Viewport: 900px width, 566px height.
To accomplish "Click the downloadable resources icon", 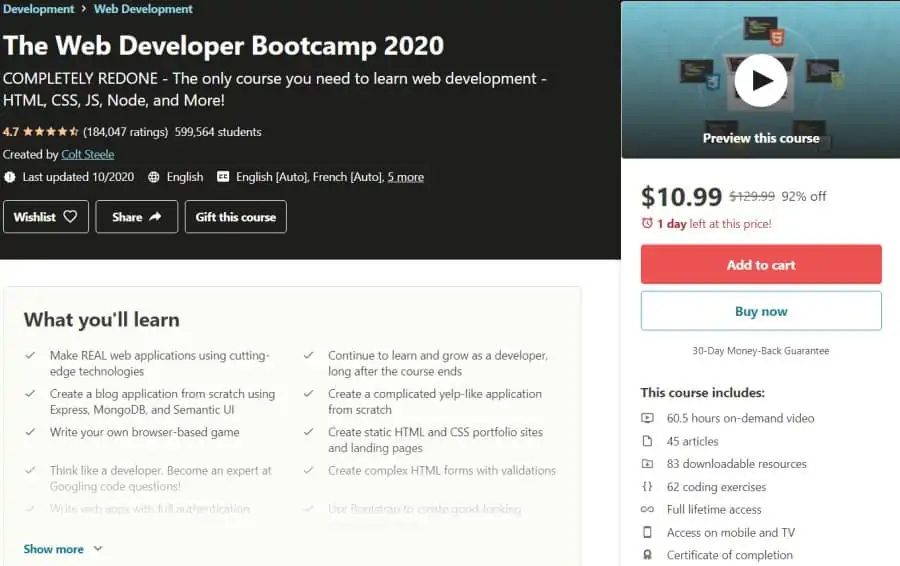I will 647,464.
